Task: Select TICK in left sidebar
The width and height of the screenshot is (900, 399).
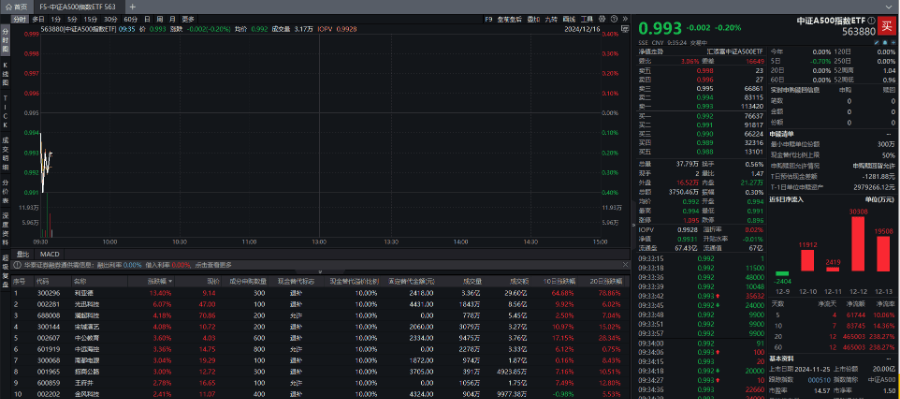Action: point(5,111)
